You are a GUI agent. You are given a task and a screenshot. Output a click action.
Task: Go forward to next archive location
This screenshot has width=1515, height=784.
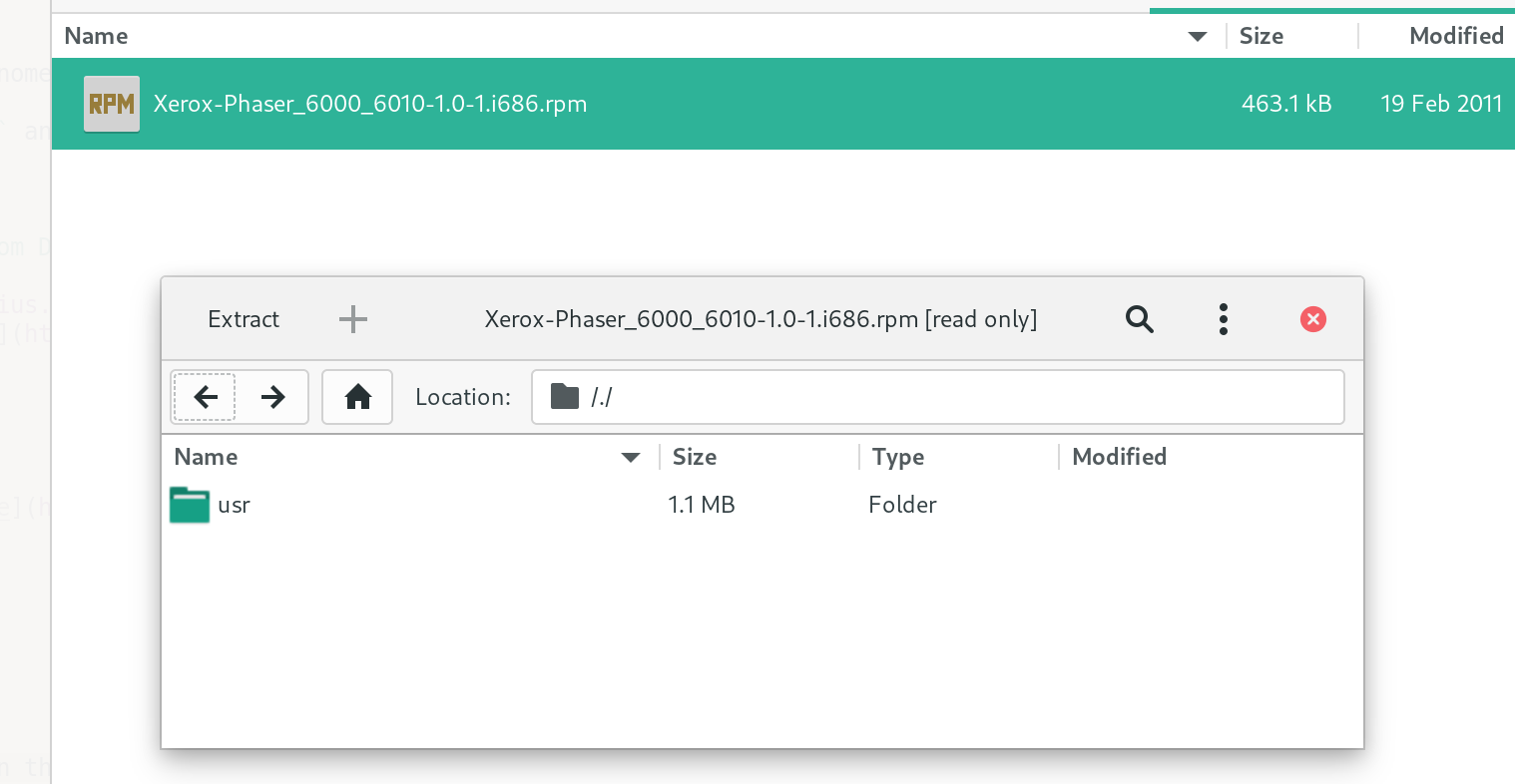[272, 397]
